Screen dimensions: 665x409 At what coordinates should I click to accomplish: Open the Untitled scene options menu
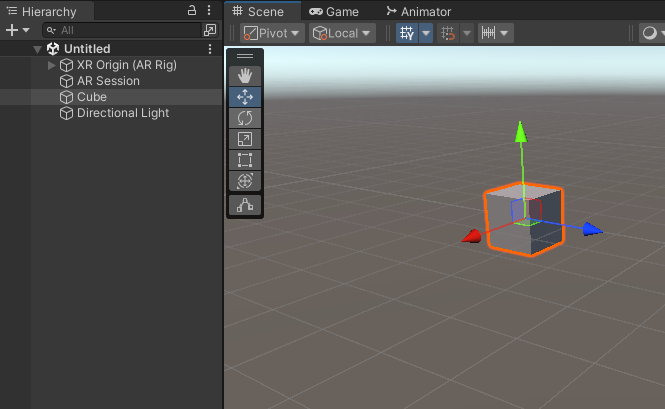point(209,49)
